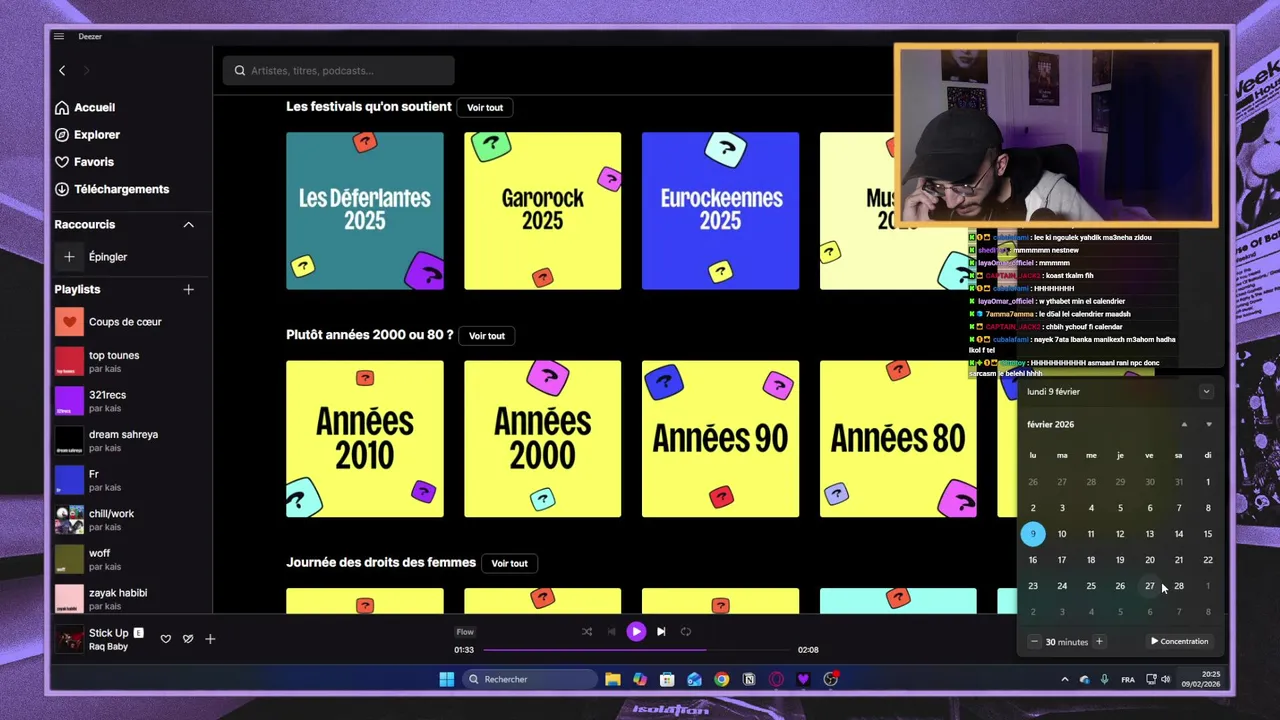The image size is (1280, 720).
Task: Toggle repeat mode in player
Action: pyautogui.click(x=686, y=632)
